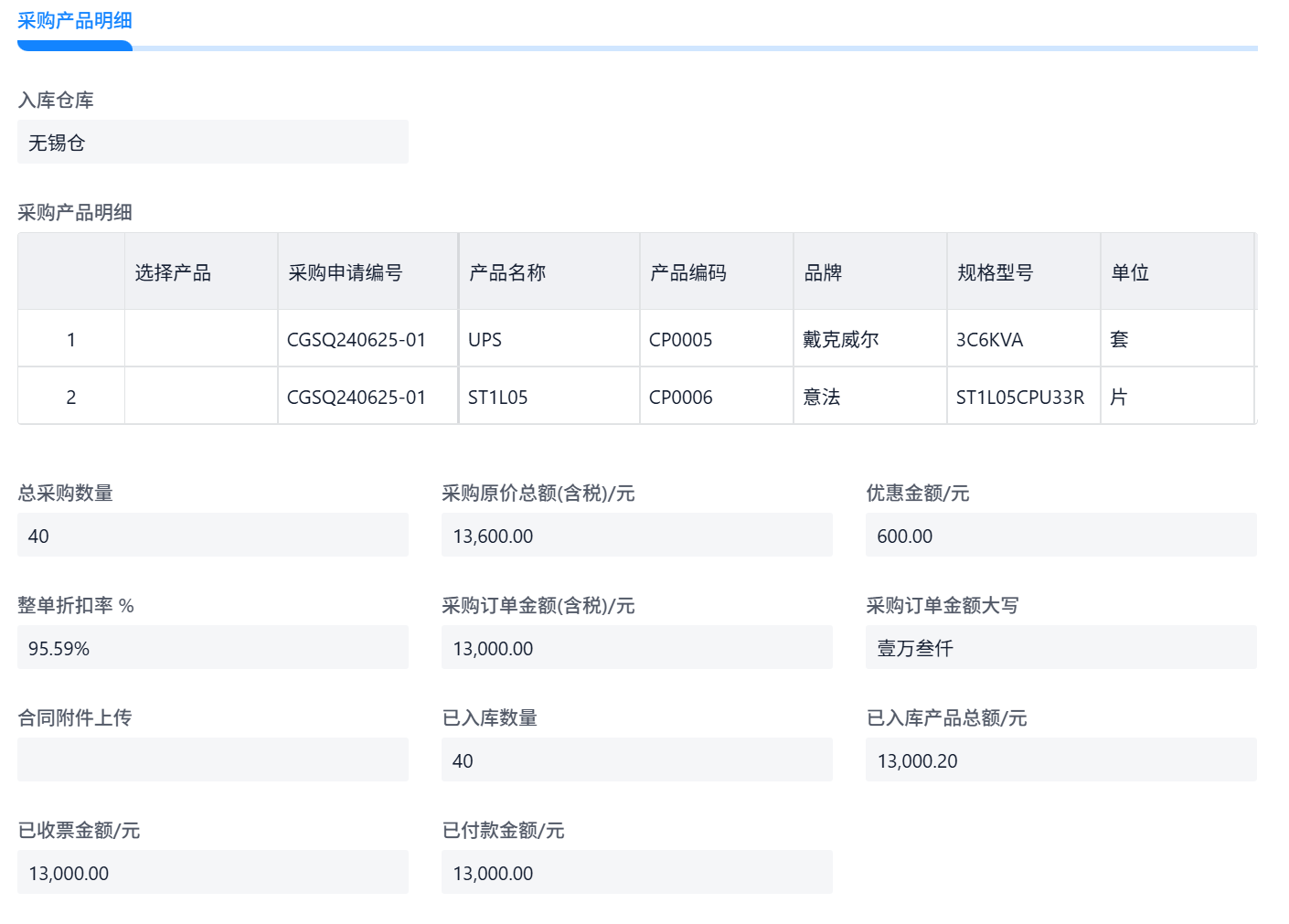This screenshot has width=1289, height=924.
Task: Click the 已入库产品总额 field showing 13,000.20
Action: pyautogui.click(x=1060, y=760)
